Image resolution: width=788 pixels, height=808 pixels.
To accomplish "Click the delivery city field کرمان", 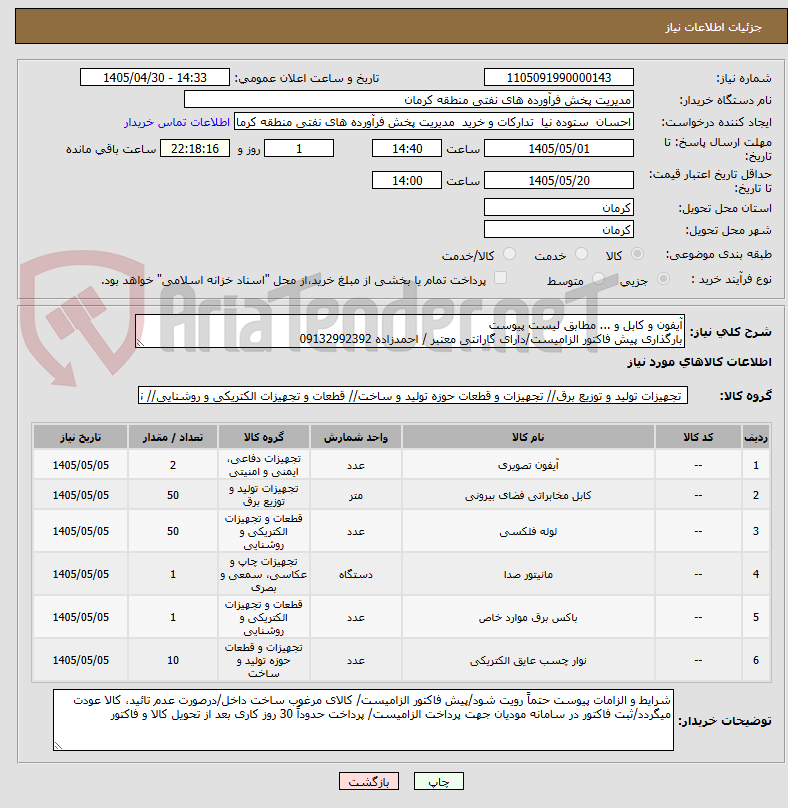I will click(x=559, y=230).
